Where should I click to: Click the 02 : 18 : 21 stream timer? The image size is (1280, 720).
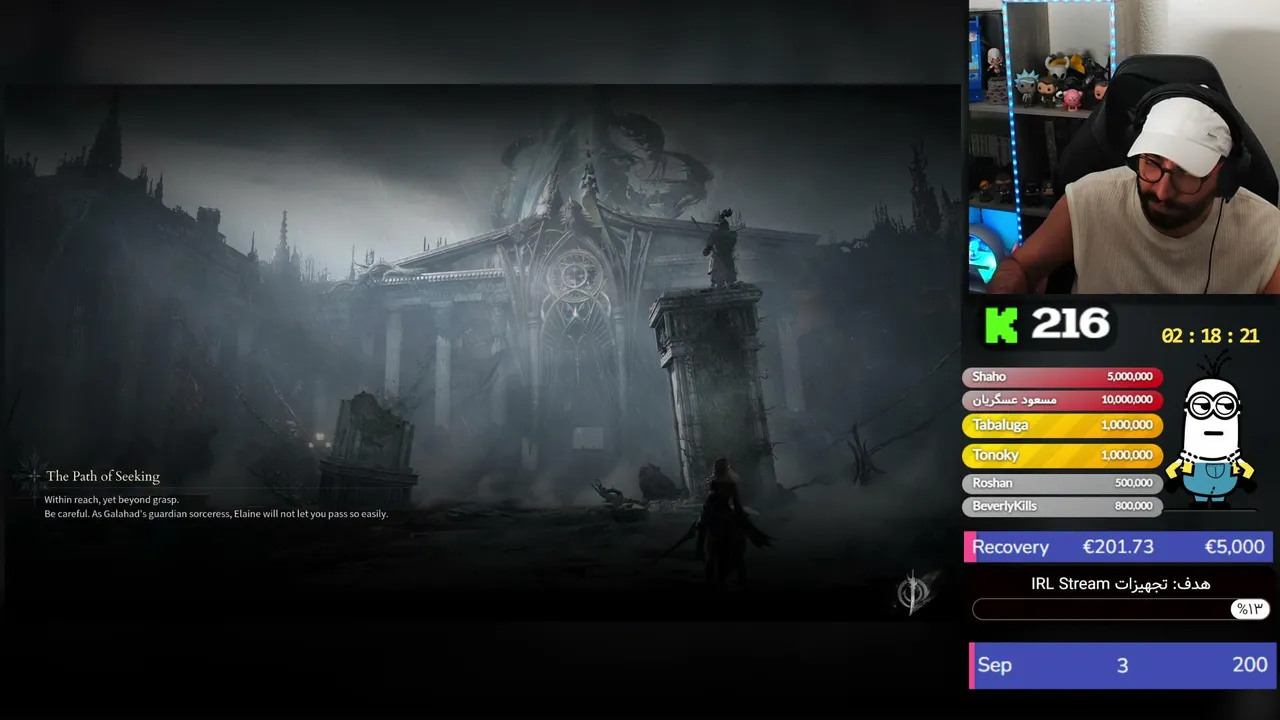pyautogui.click(x=1210, y=336)
